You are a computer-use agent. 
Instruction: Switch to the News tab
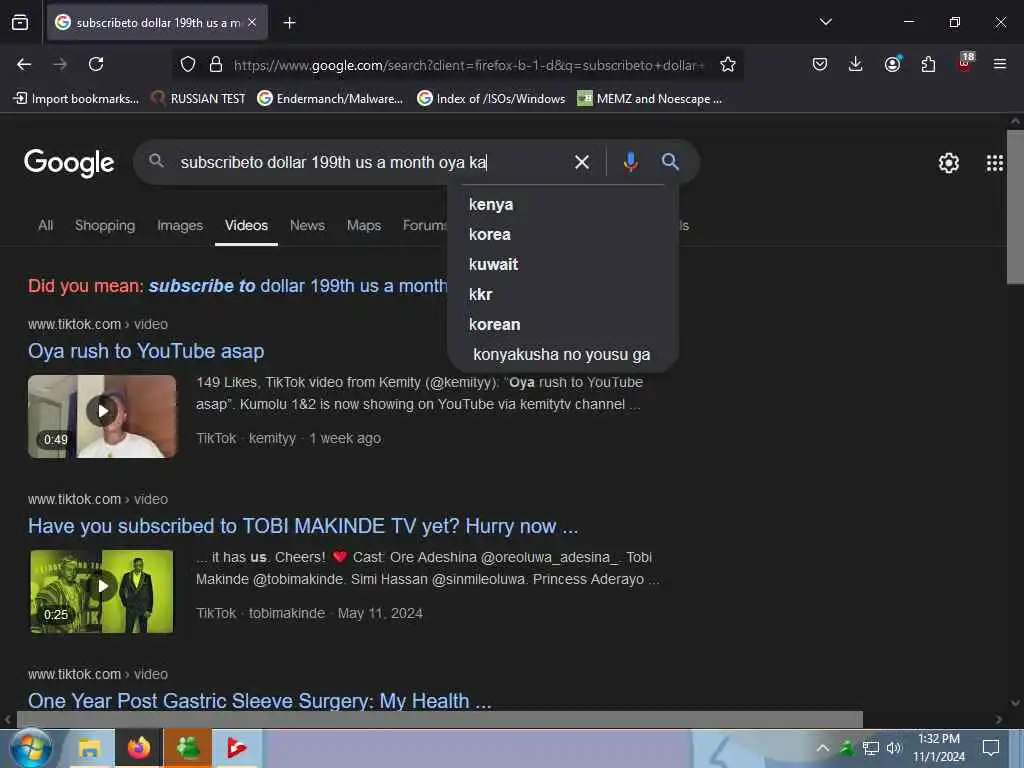pyautogui.click(x=307, y=225)
